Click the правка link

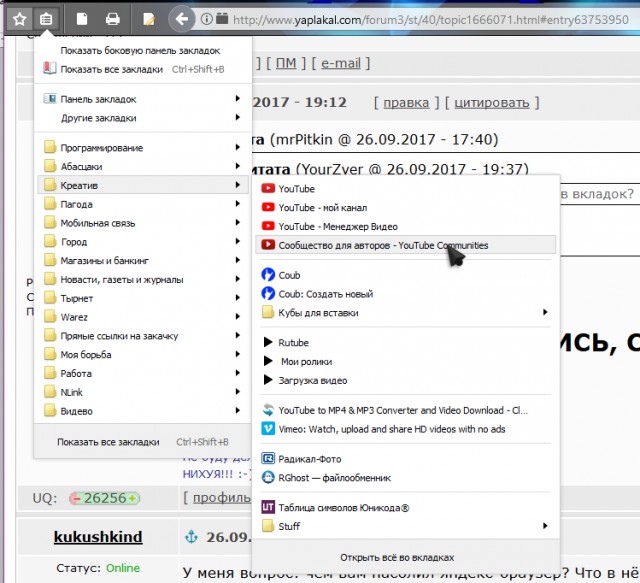pyautogui.click(x=406, y=103)
